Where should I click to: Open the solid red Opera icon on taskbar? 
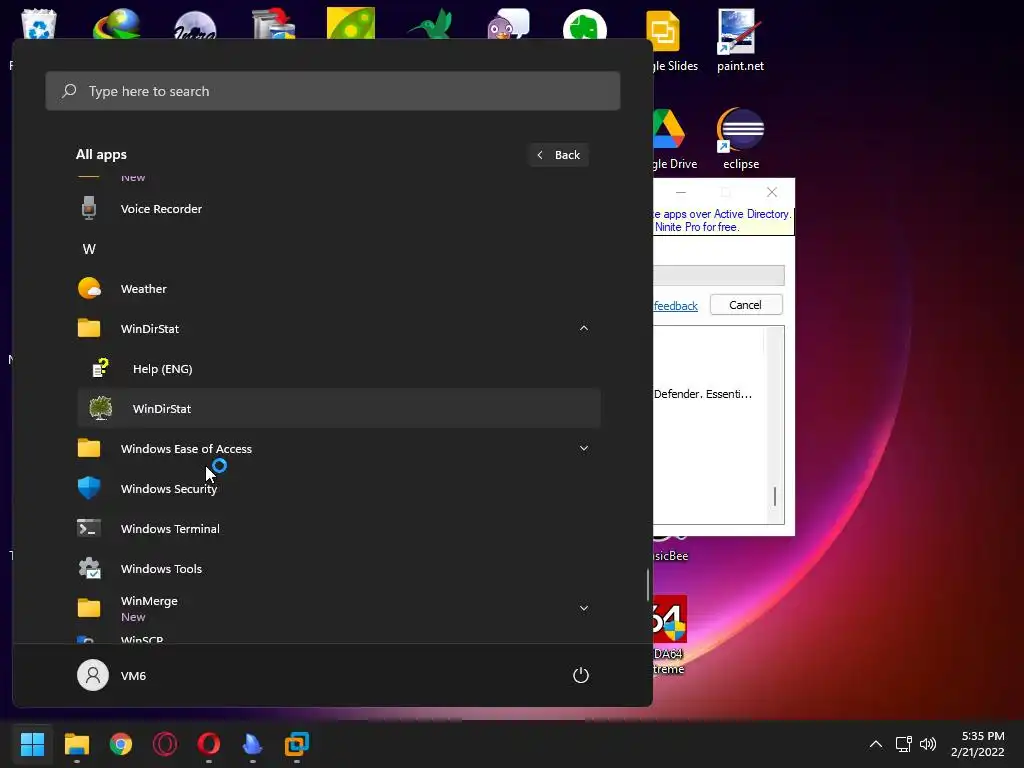point(208,744)
